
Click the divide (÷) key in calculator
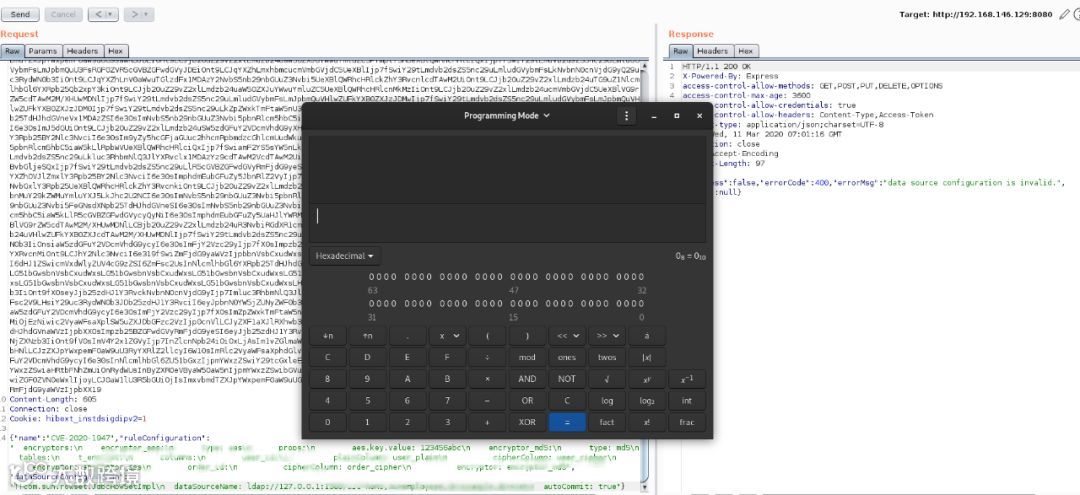[488, 357]
